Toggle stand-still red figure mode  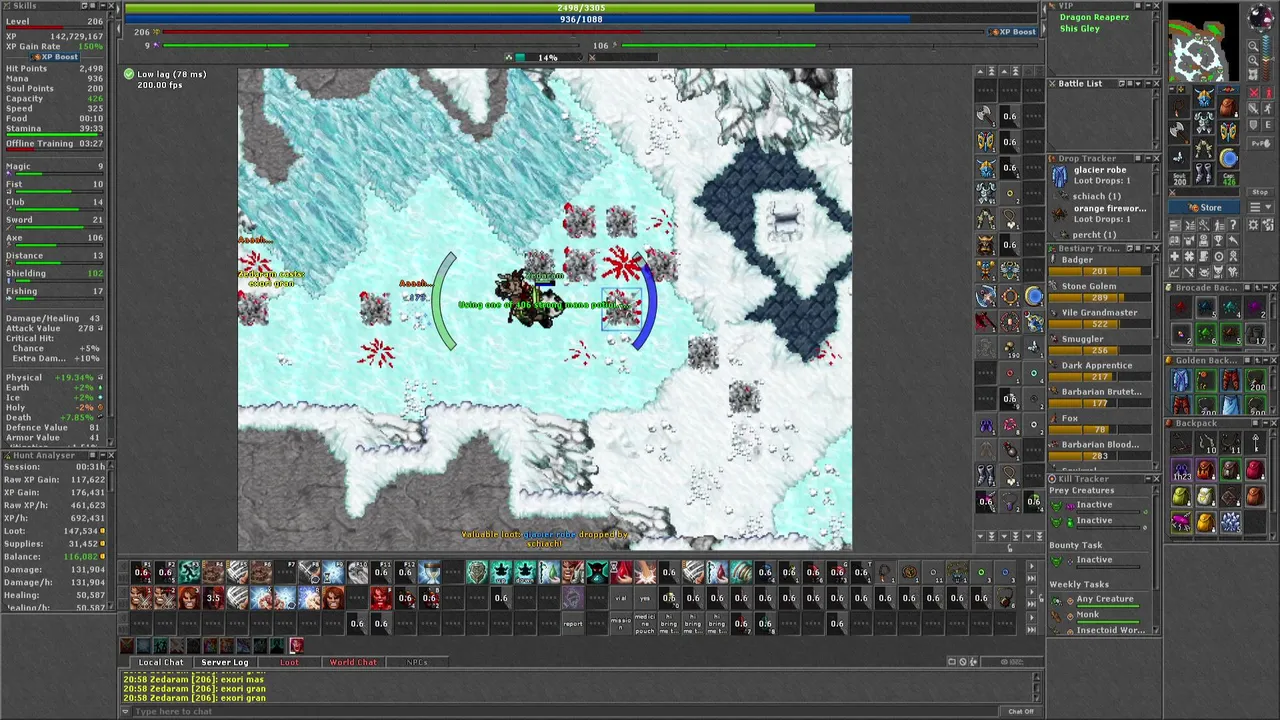click(x=1267, y=92)
